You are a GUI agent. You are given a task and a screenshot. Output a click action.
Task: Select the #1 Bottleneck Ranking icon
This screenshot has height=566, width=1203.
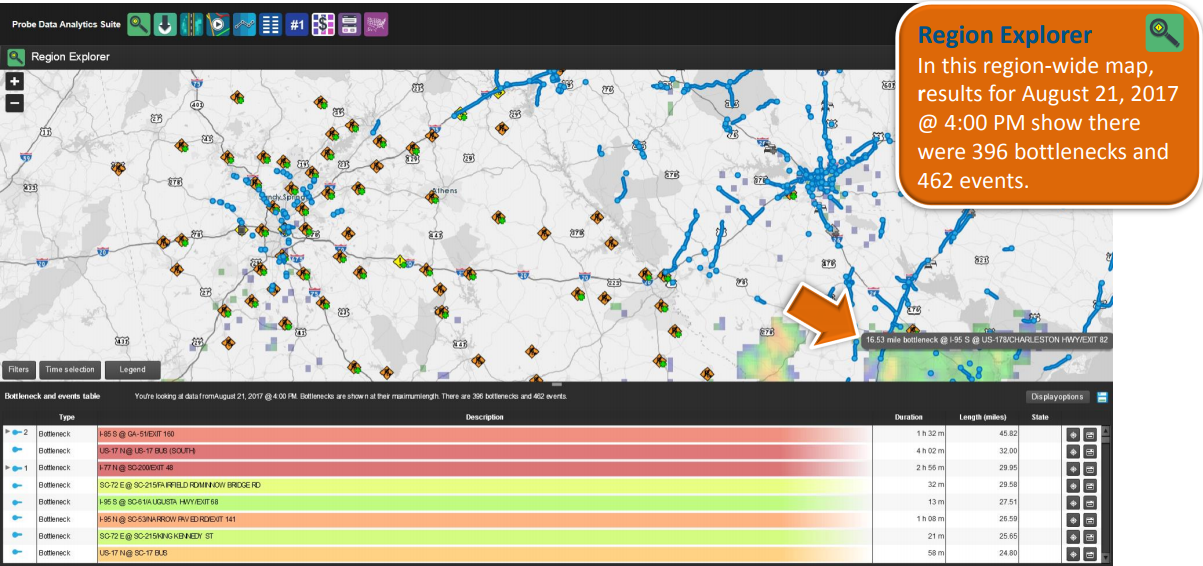tap(296, 24)
